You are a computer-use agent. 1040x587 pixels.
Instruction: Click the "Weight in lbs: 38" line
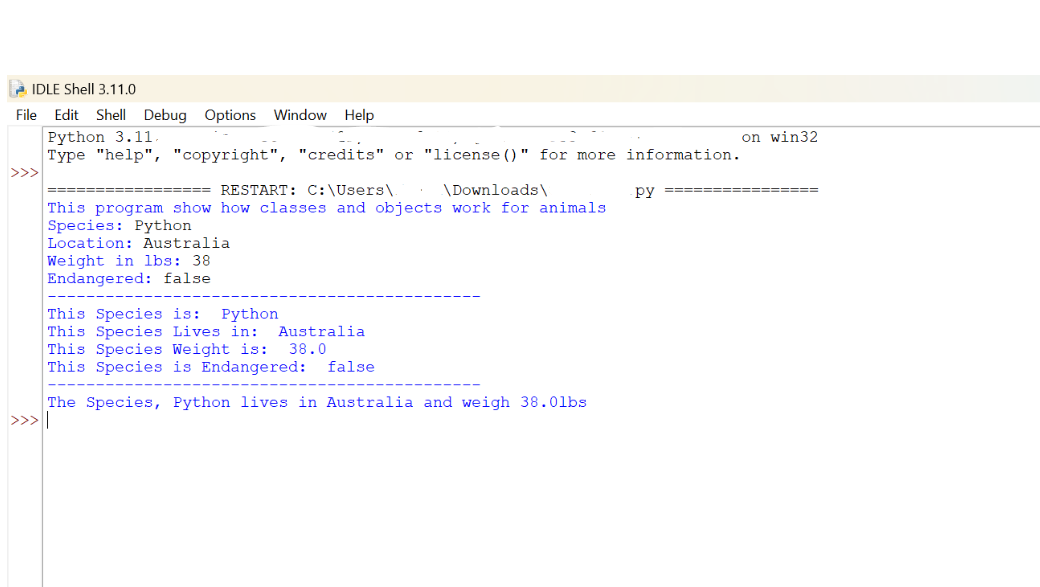127,260
